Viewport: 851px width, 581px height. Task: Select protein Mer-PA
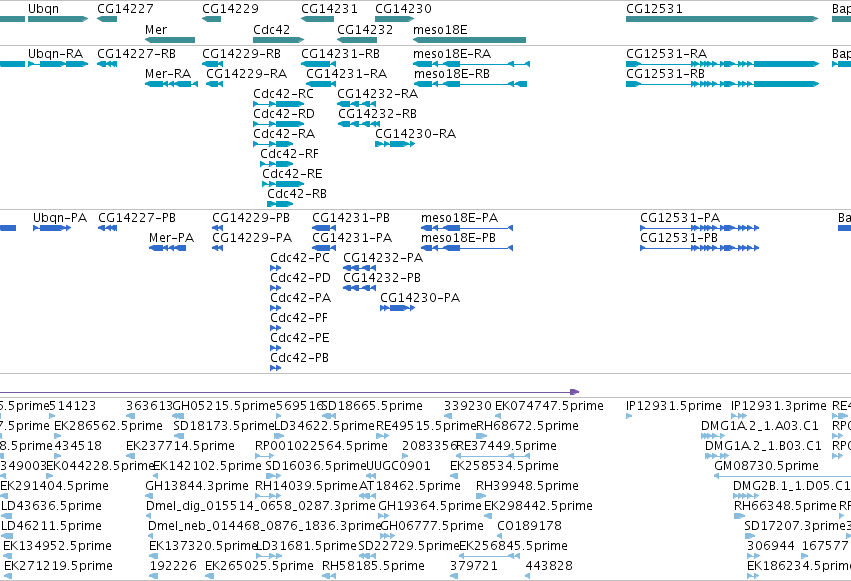point(171,238)
